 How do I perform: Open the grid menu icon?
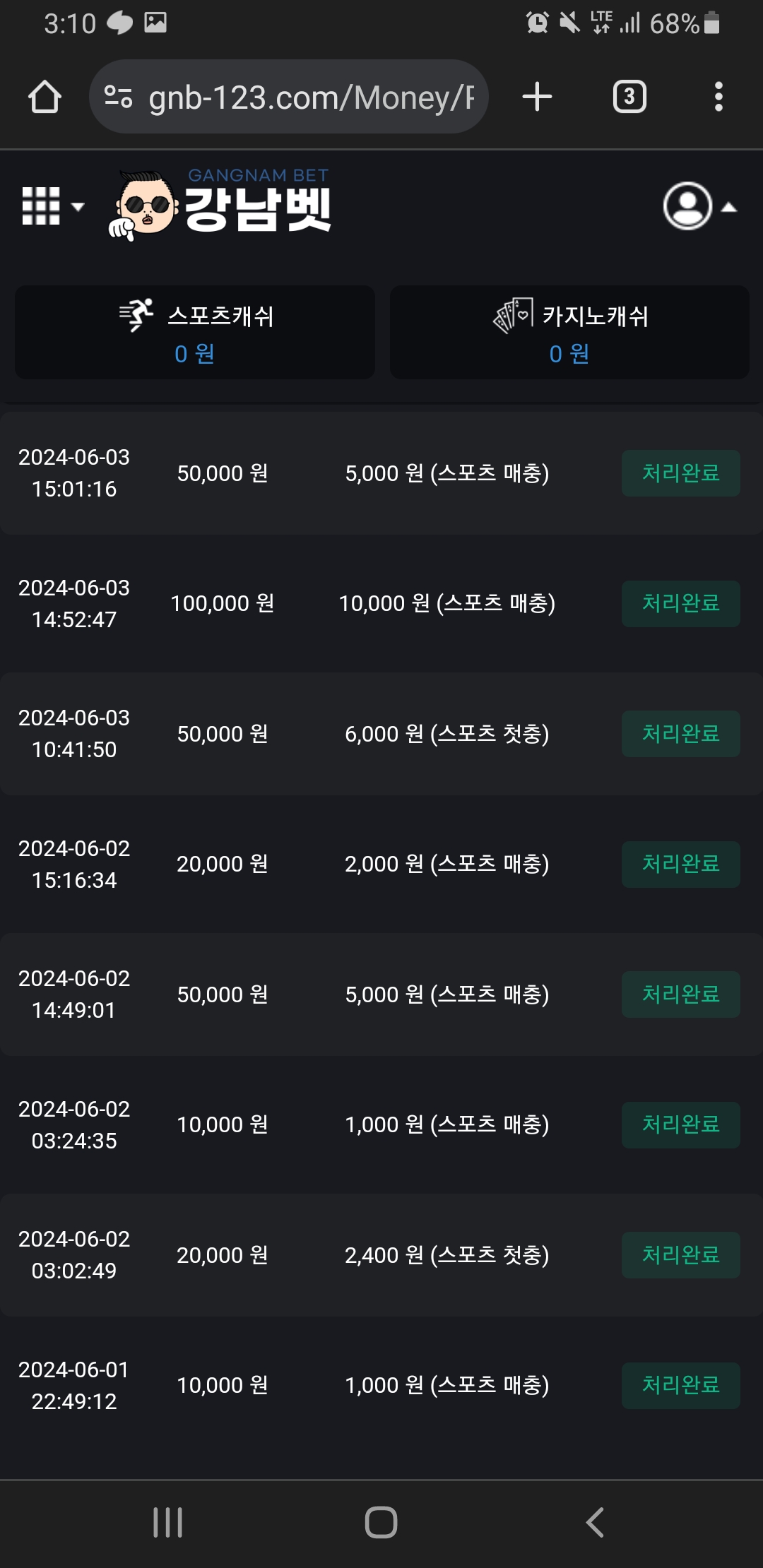click(x=41, y=206)
